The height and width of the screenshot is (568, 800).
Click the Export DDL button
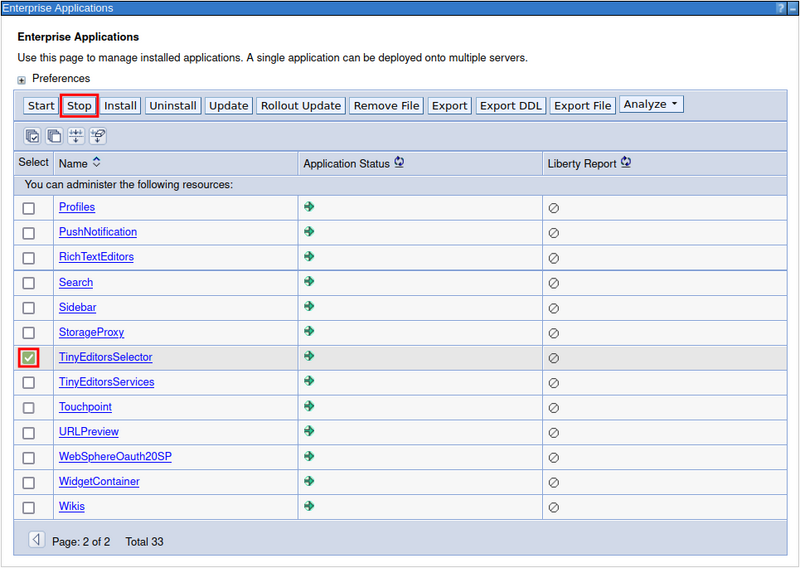point(510,106)
